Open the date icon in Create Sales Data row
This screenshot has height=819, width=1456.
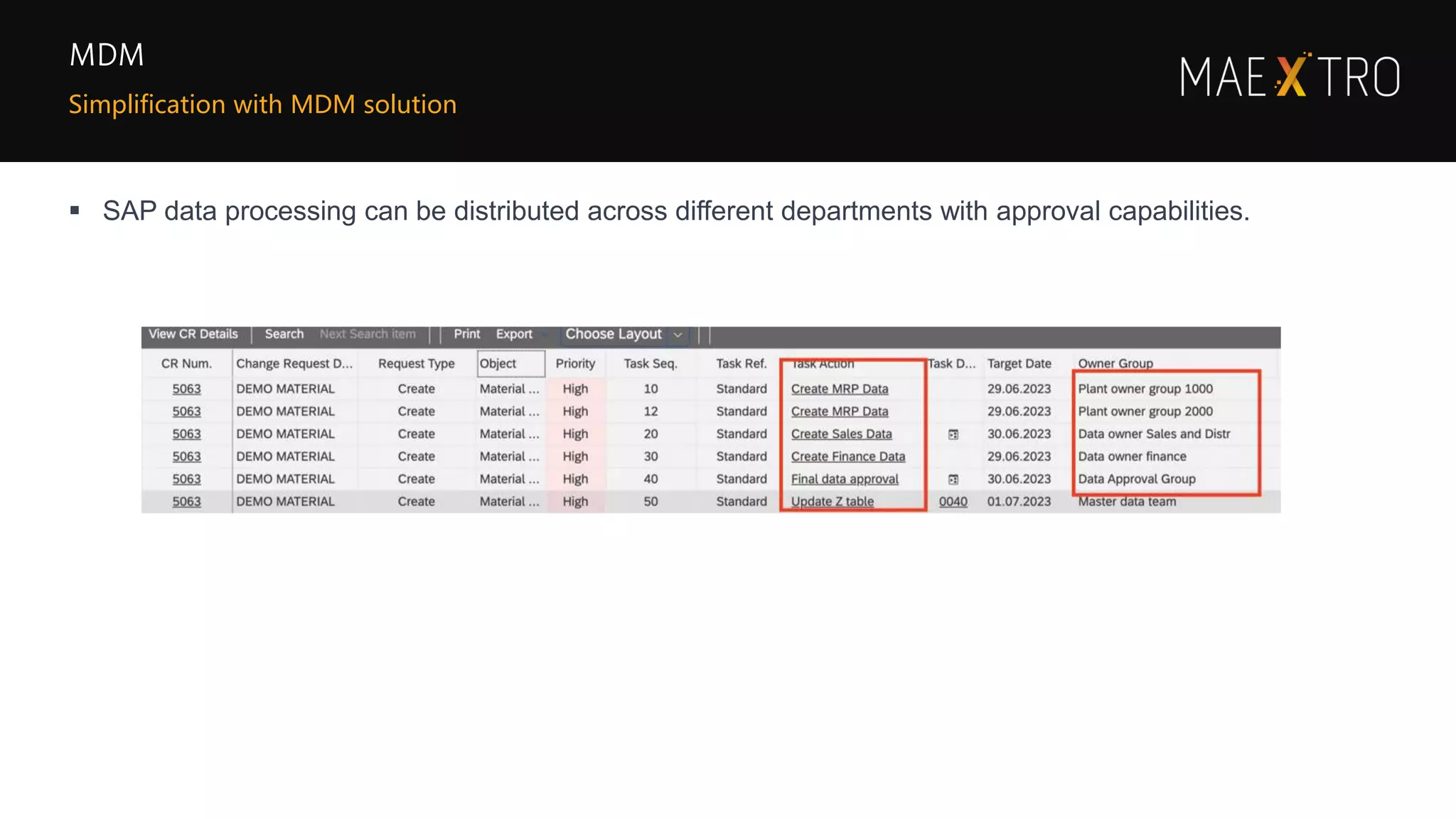tap(953, 434)
